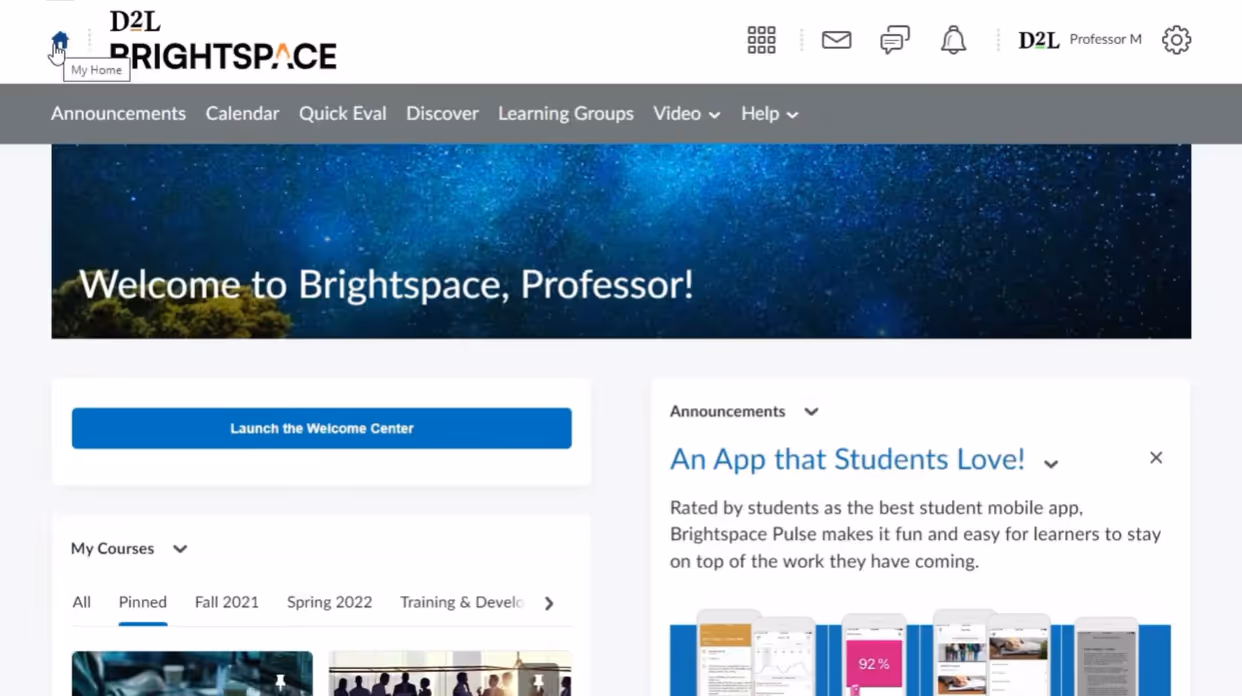1242x696 pixels.
Task: Dismiss the announcement with the X
Action: click(x=1156, y=457)
